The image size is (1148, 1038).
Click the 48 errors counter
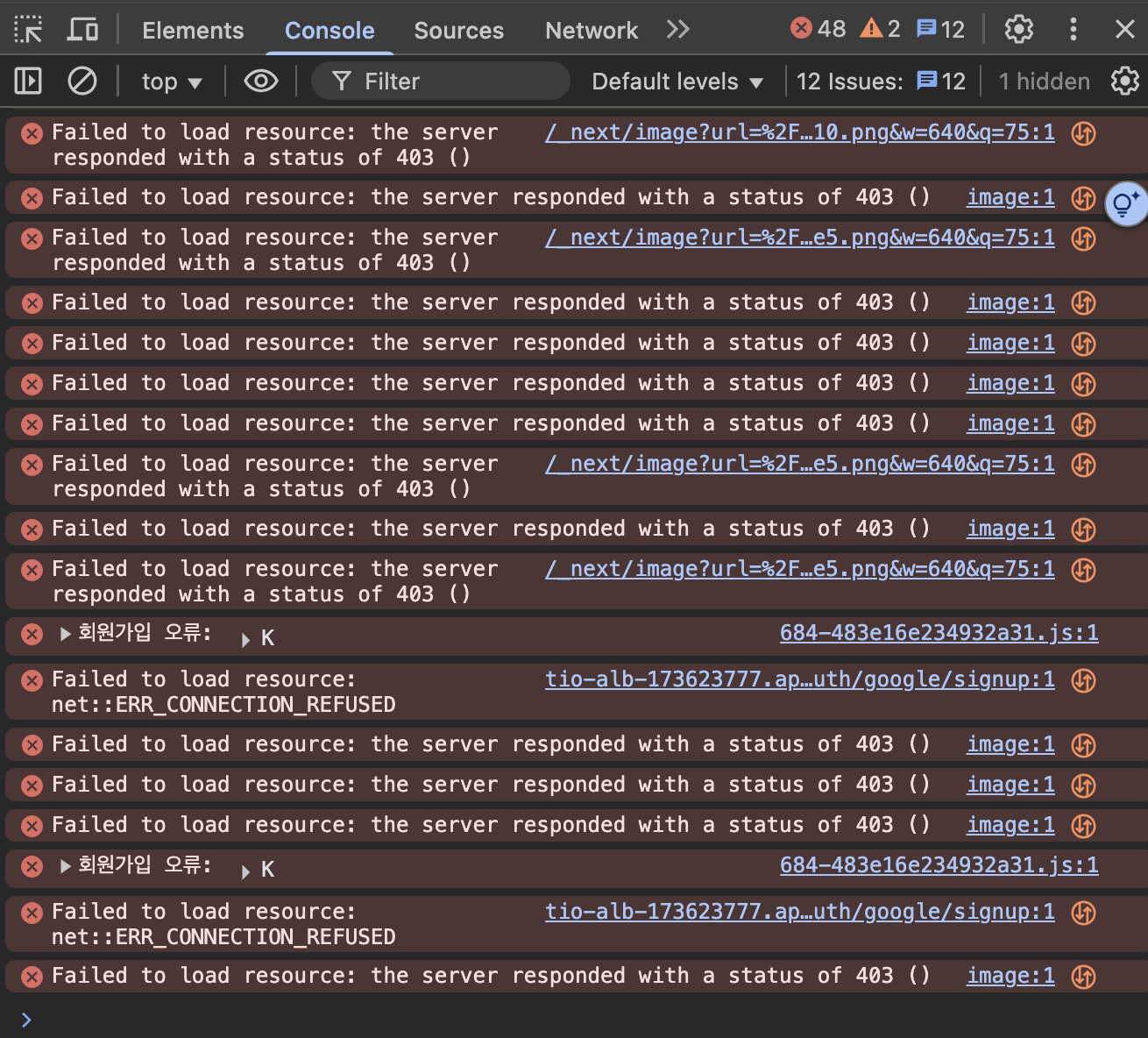[x=818, y=29]
